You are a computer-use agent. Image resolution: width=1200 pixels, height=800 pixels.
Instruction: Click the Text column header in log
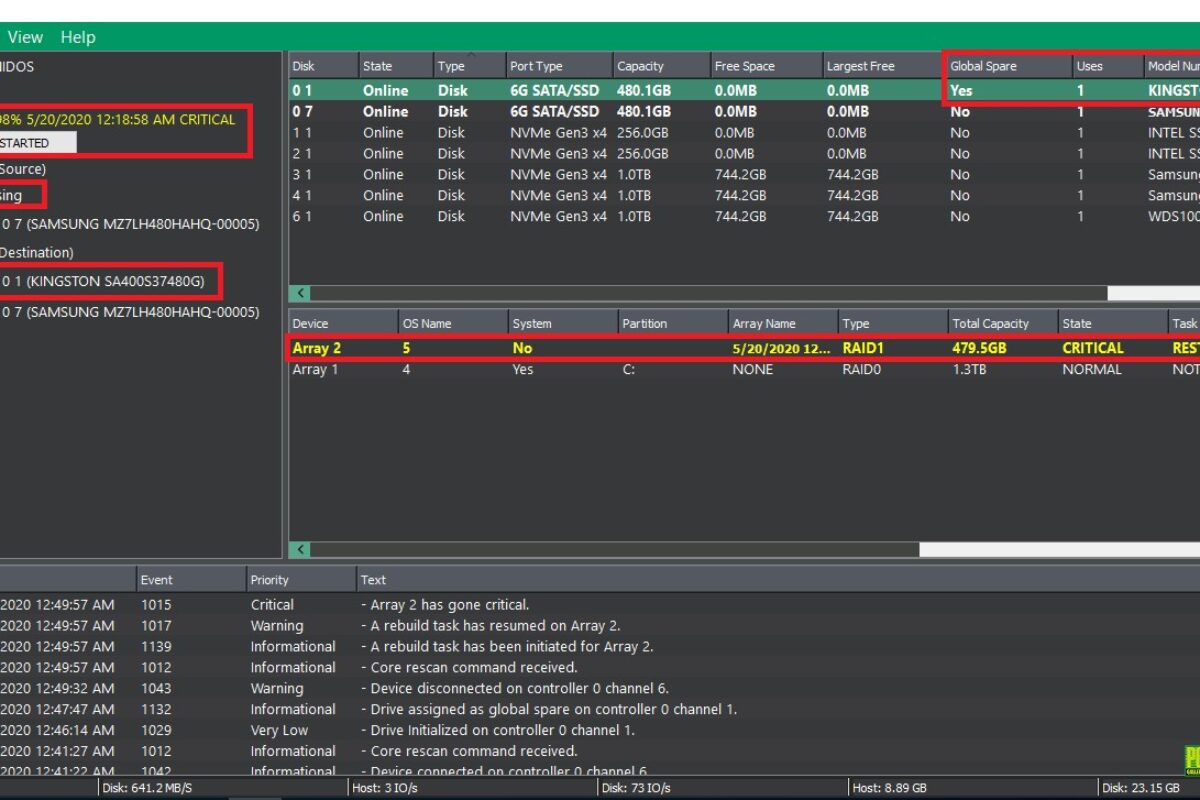(x=778, y=579)
